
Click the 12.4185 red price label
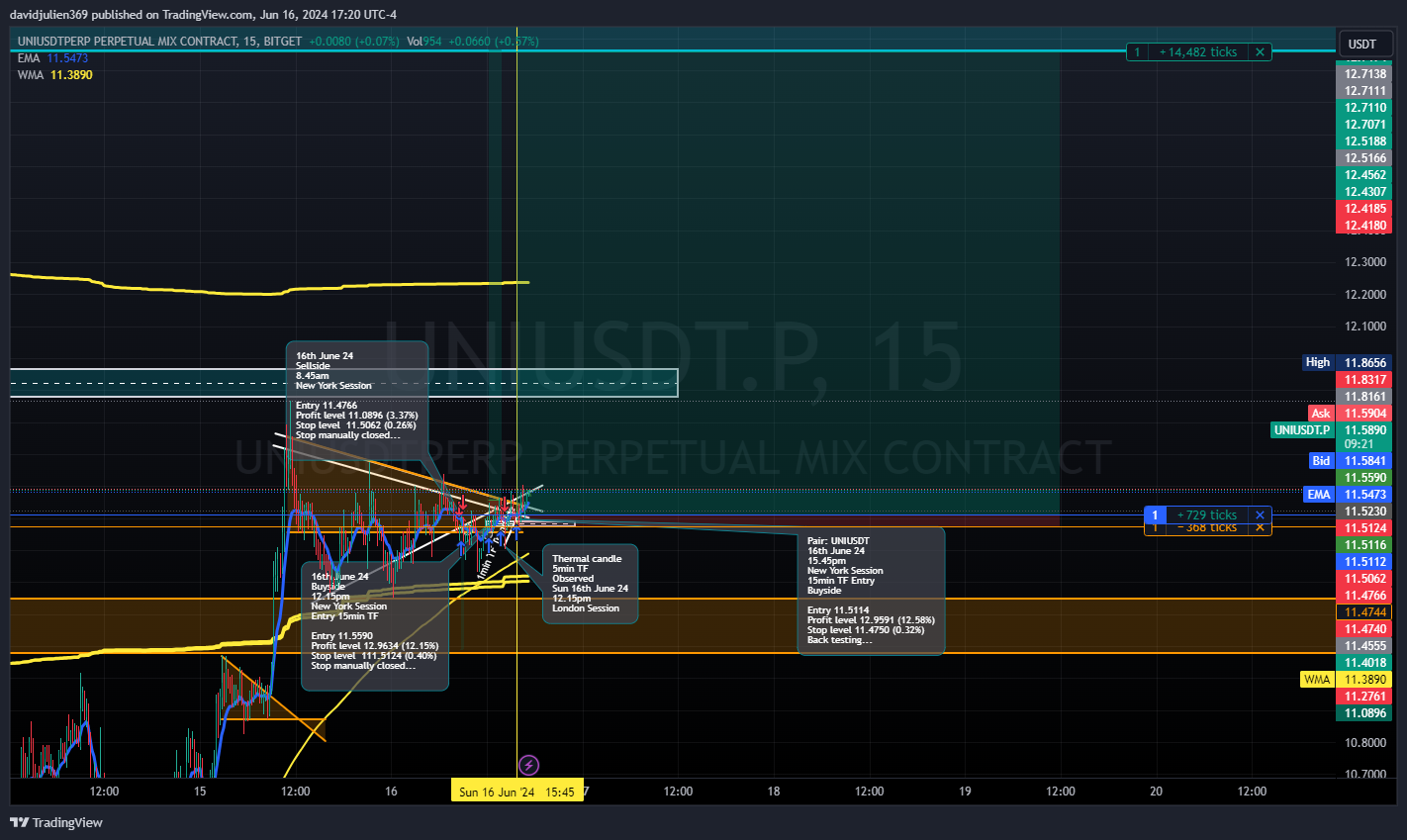(1365, 208)
